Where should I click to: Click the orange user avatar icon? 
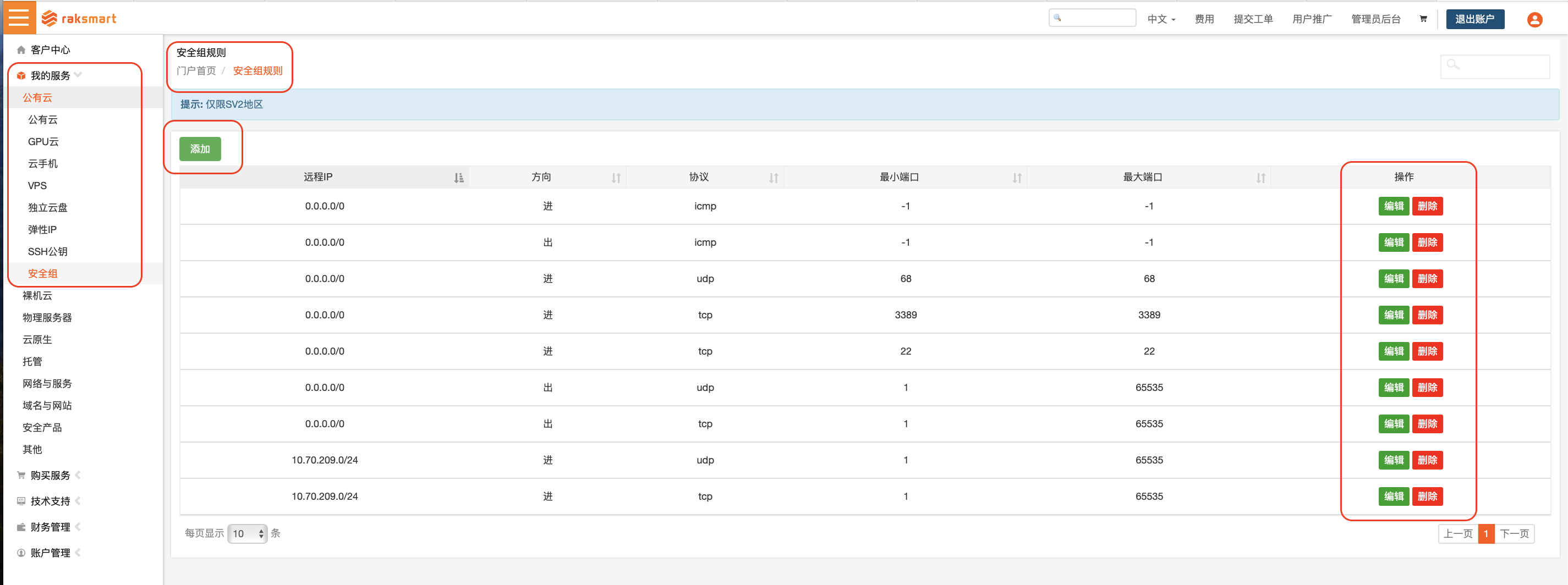pyautogui.click(x=1534, y=20)
